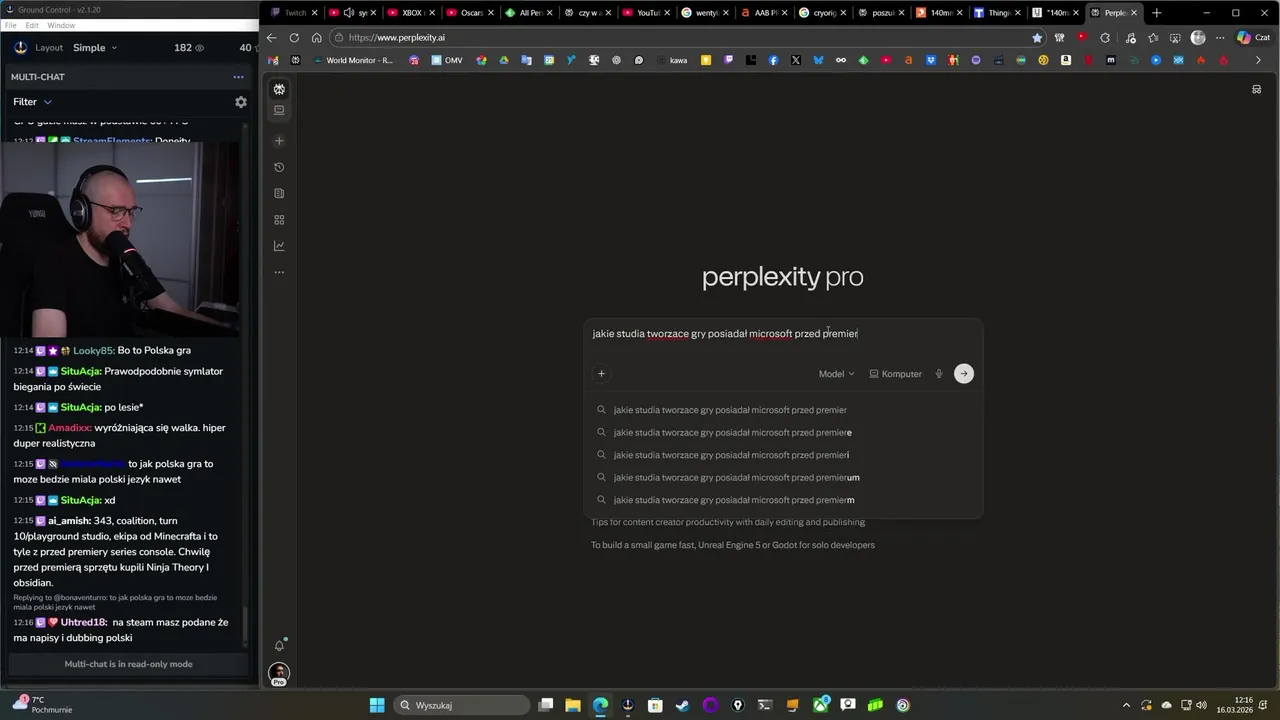The width and height of the screenshot is (1280, 720).
Task: Click 'Tips for content creator productivity' suggestion
Action: [x=728, y=522]
